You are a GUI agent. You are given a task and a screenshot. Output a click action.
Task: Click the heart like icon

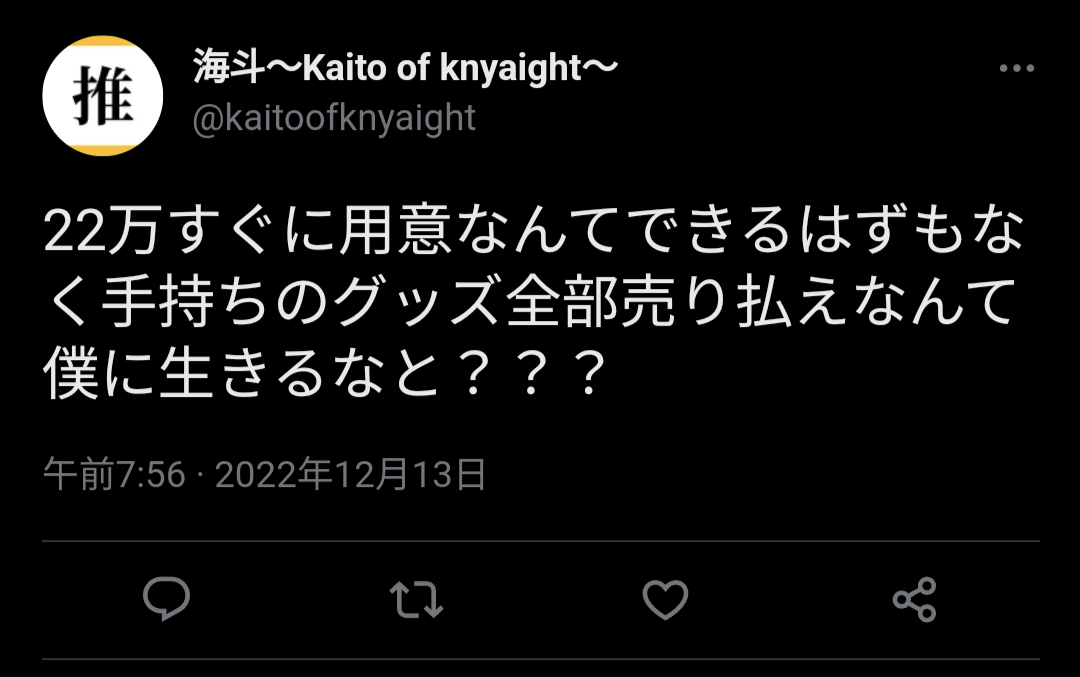point(665,599)
